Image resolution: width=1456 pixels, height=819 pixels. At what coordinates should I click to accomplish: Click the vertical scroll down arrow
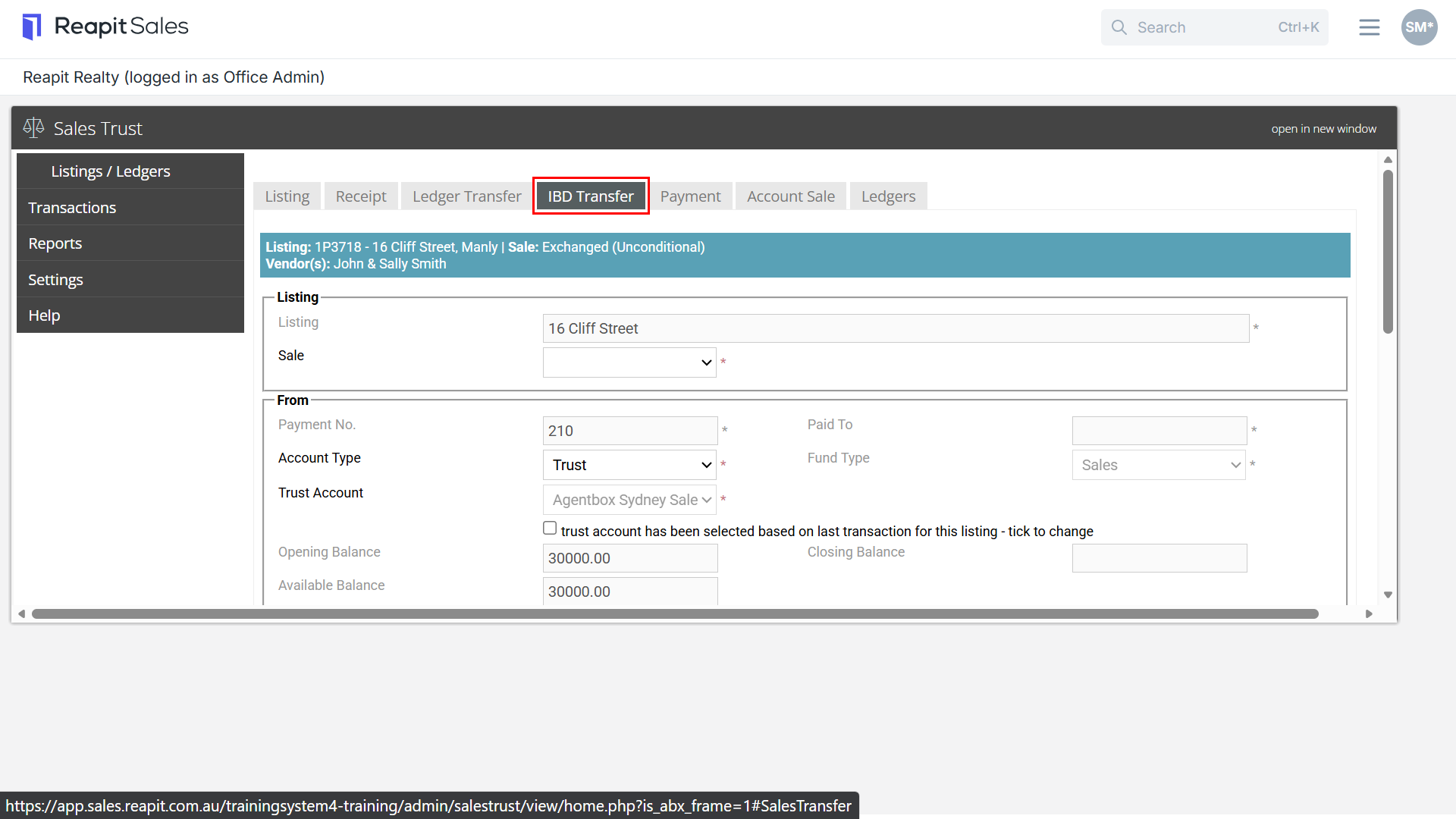(x=1388, y=595)
